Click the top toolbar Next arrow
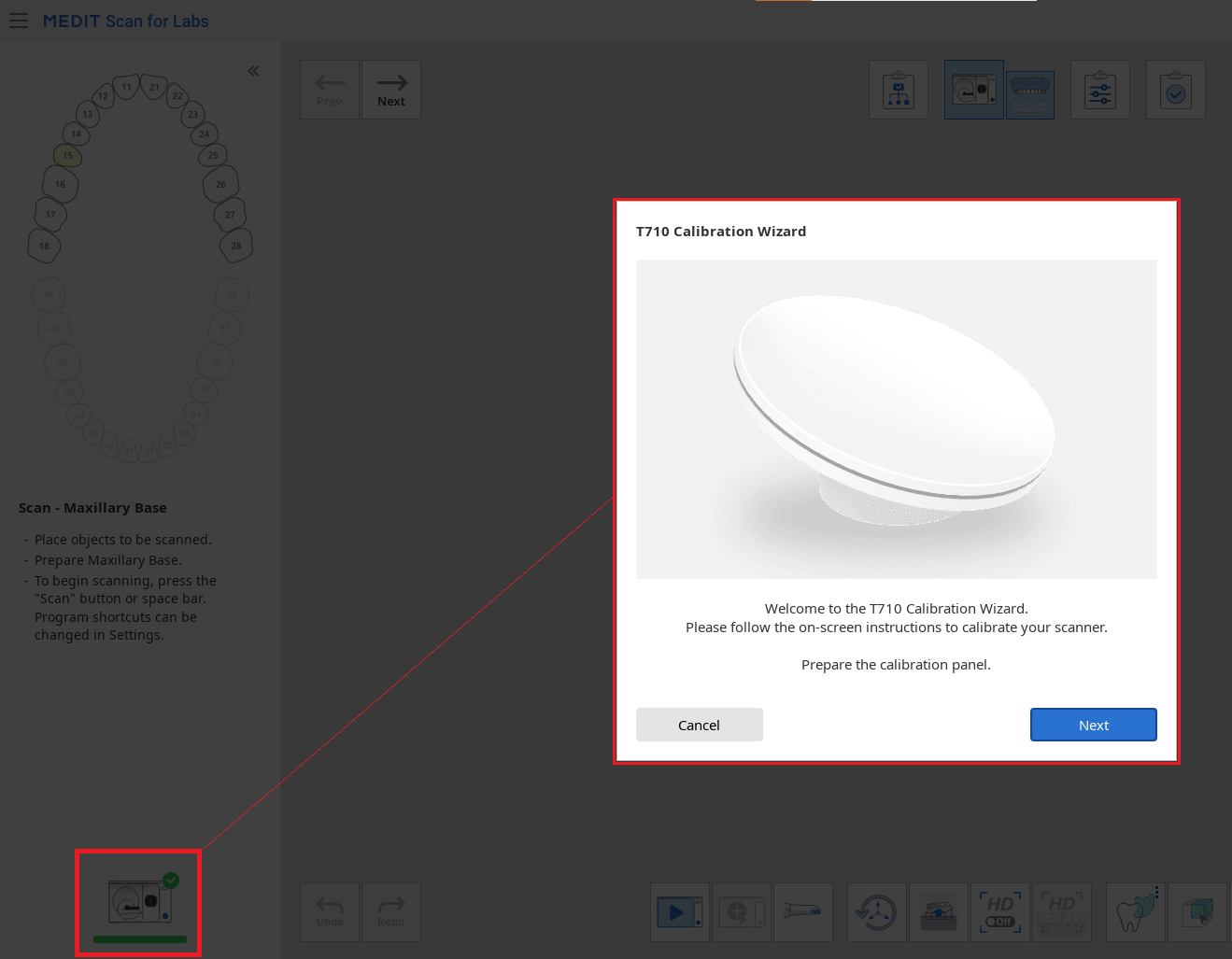The image size is (1232, 959). tap(391, 90)
